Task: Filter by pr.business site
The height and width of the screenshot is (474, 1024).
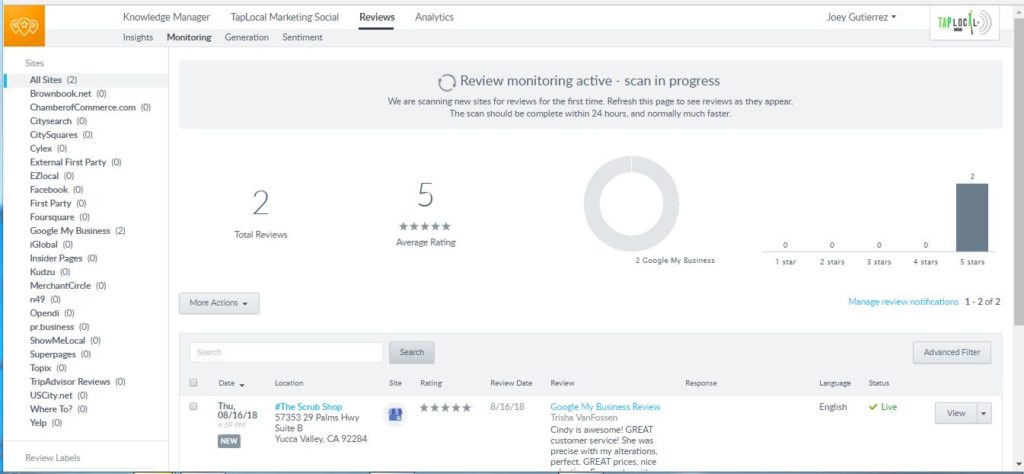Action: click(59, 326)
